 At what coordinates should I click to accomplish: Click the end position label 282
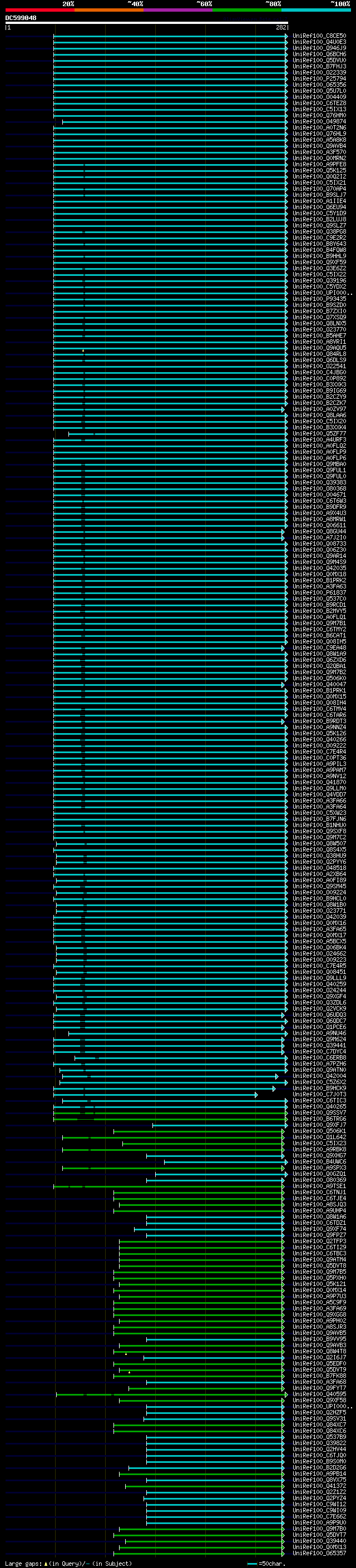(280, 27)
